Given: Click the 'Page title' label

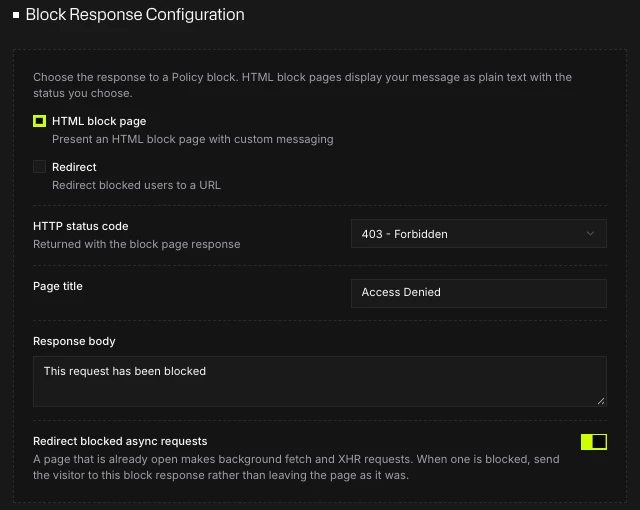Looking at the screenshot, I should pyautogui.click(x=58, y=286).
